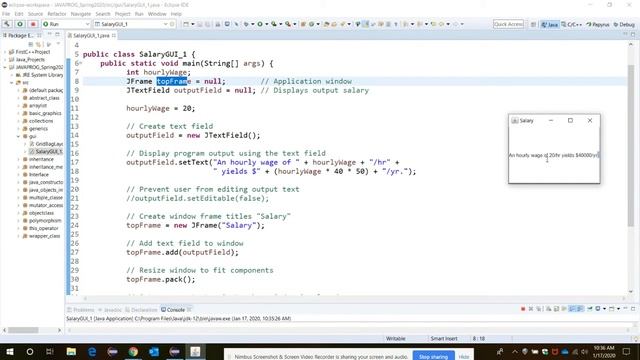Open the Windows Start menu

click(9, 351)
